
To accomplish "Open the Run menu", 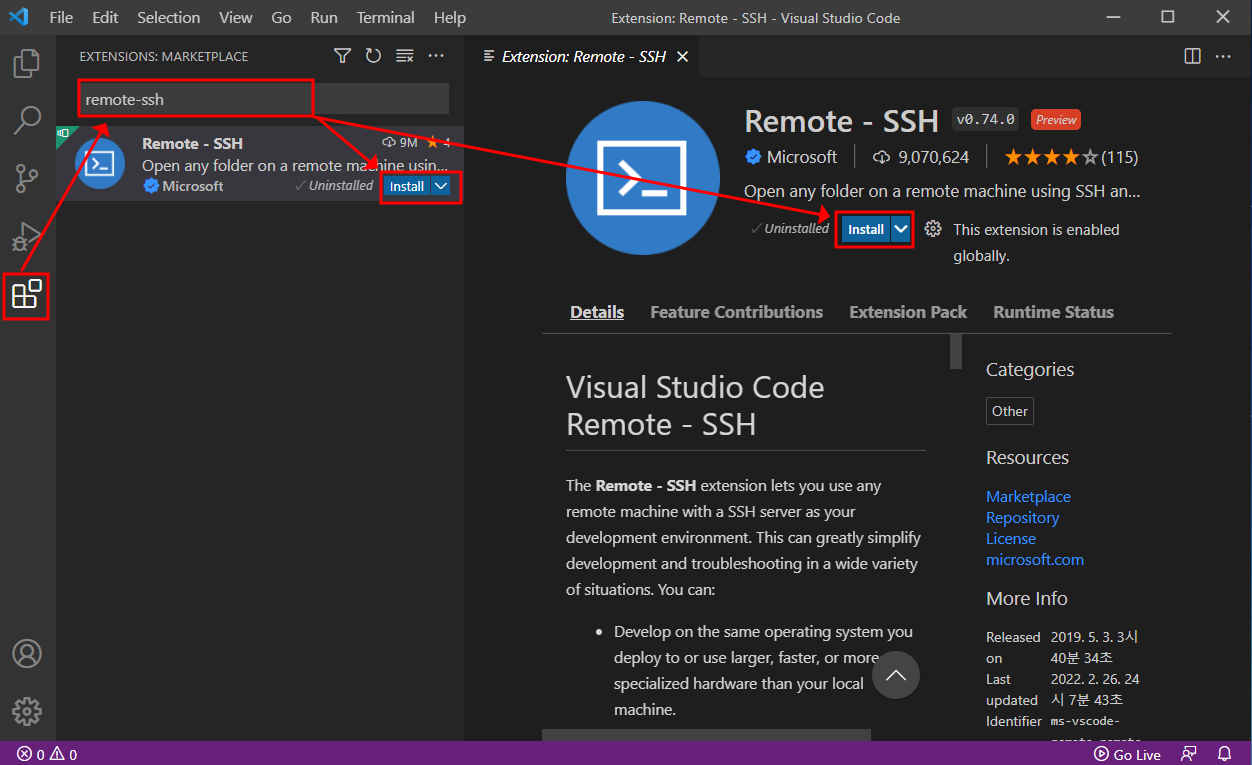I will (324, 18).
